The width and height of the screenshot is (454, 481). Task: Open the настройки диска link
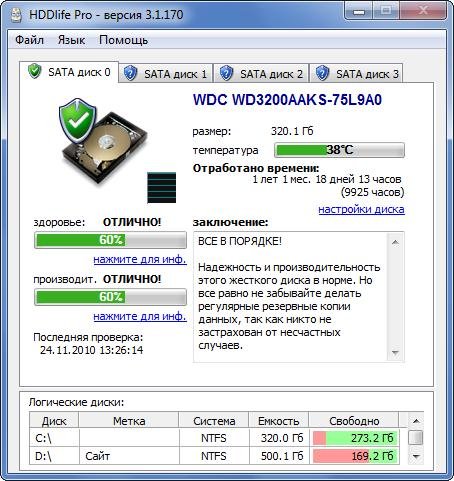pyautogui.click(x=361, y=209)
